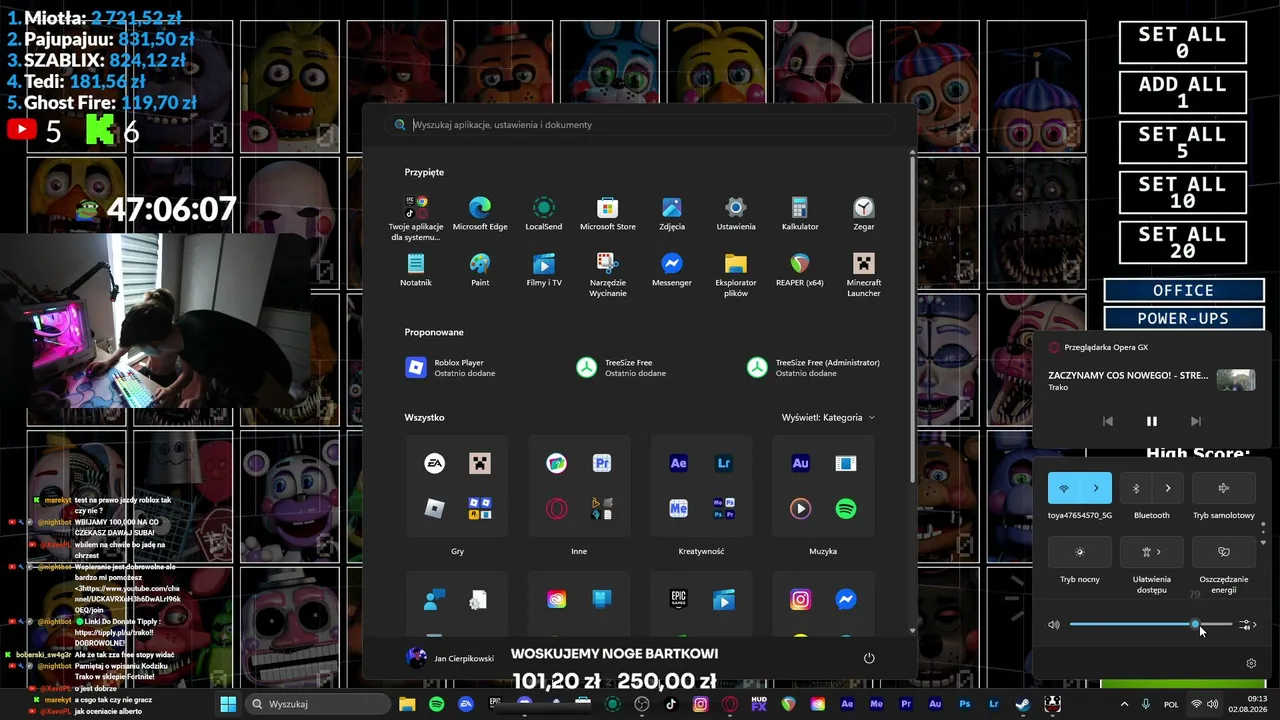
Task: Click SET ALL 20 in the game
Action: pos(1182,242)
